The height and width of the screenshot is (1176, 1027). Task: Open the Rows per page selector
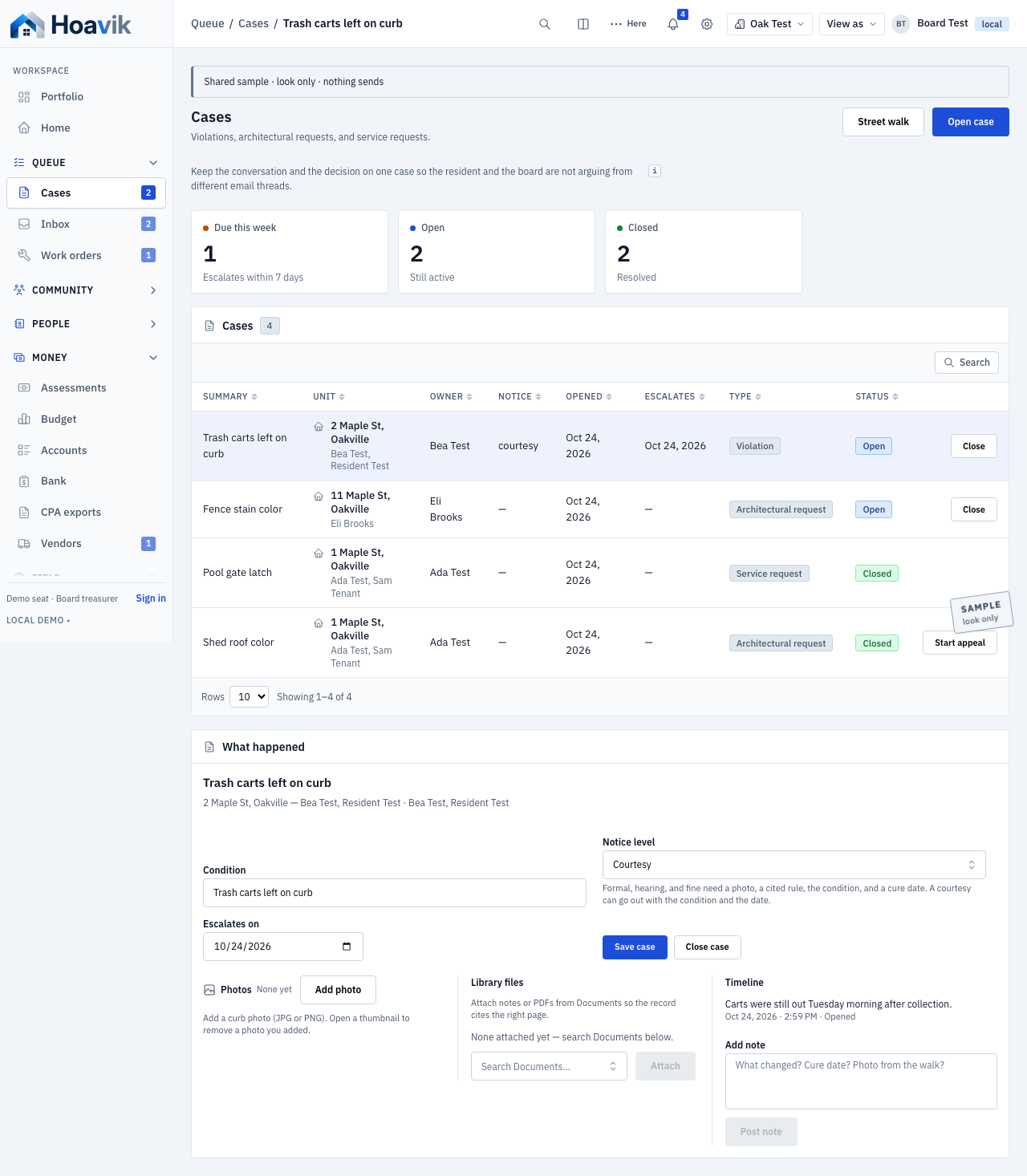point(249,697)
